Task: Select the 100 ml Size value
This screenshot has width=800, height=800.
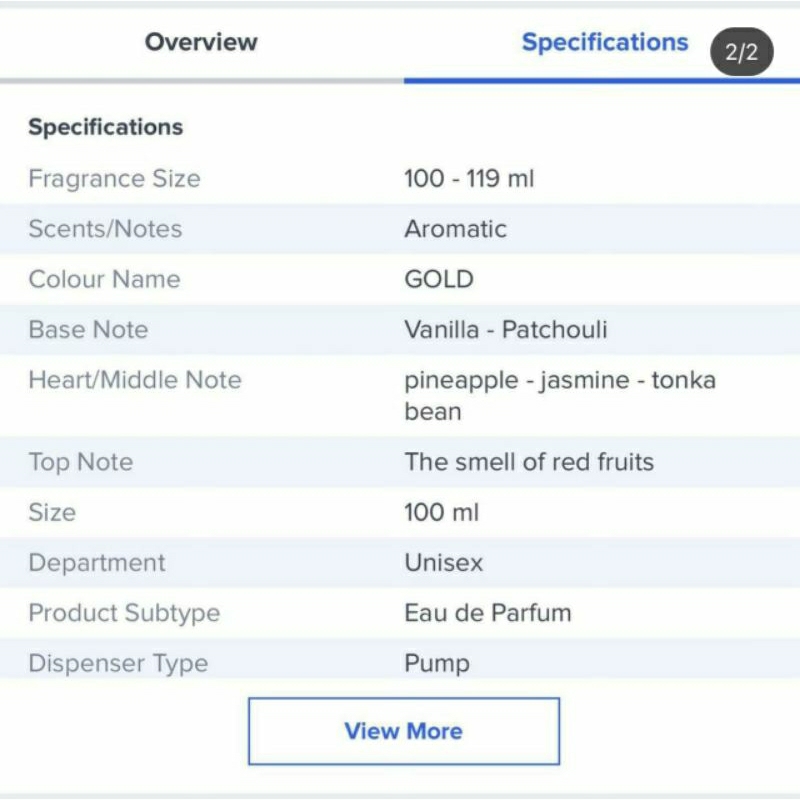Action: pos(441,512)
